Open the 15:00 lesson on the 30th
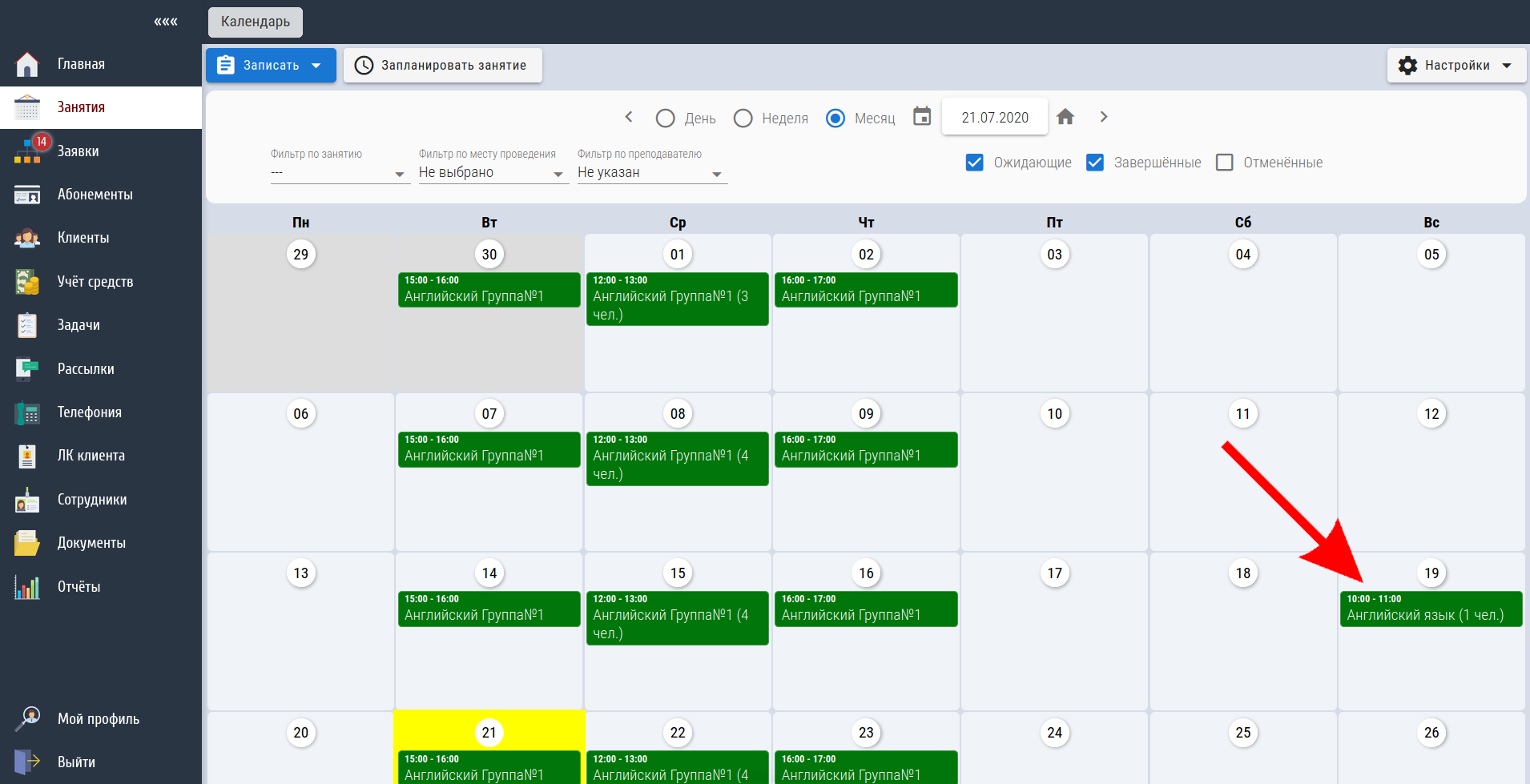Screen dimensions: 1530x784 [x=489, y=290]
